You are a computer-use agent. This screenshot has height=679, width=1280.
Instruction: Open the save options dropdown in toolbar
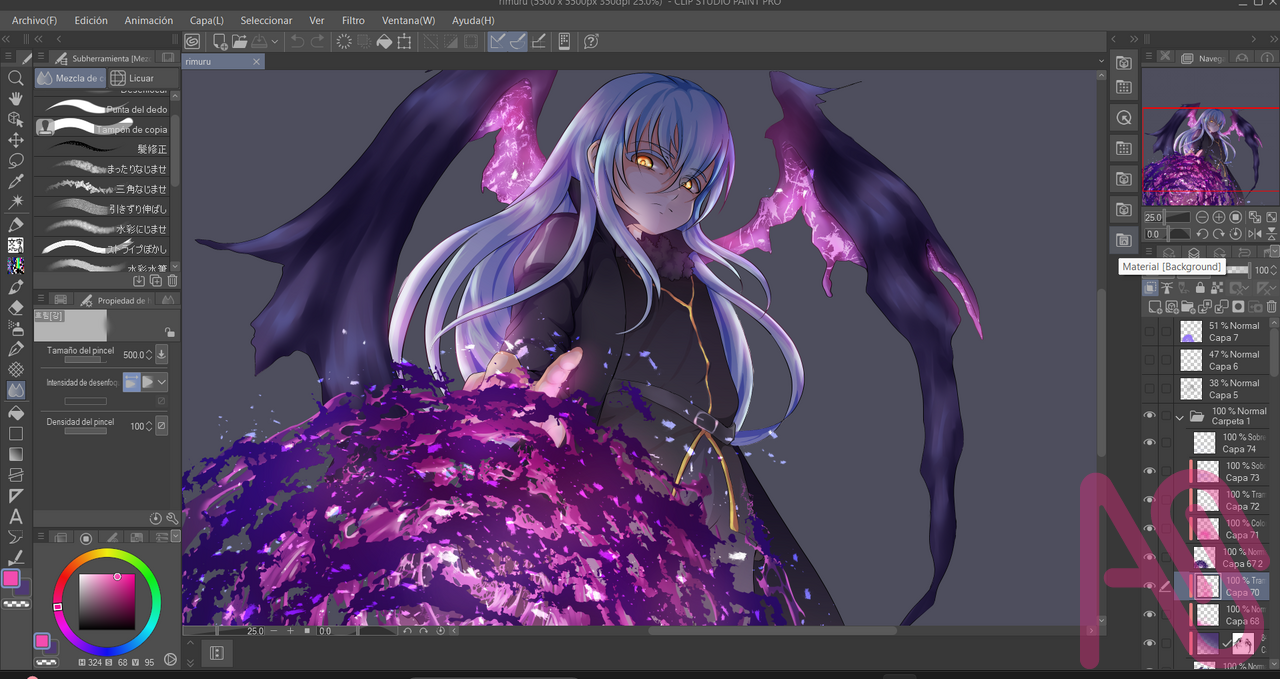point(275,41)
